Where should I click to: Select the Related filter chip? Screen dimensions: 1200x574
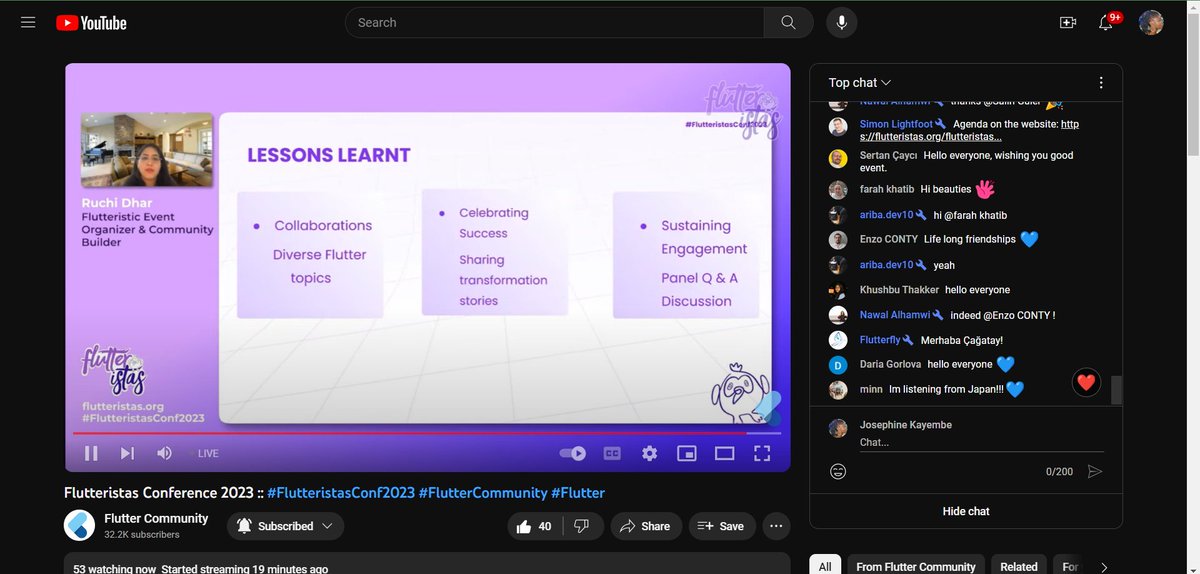click(1019, 566)
